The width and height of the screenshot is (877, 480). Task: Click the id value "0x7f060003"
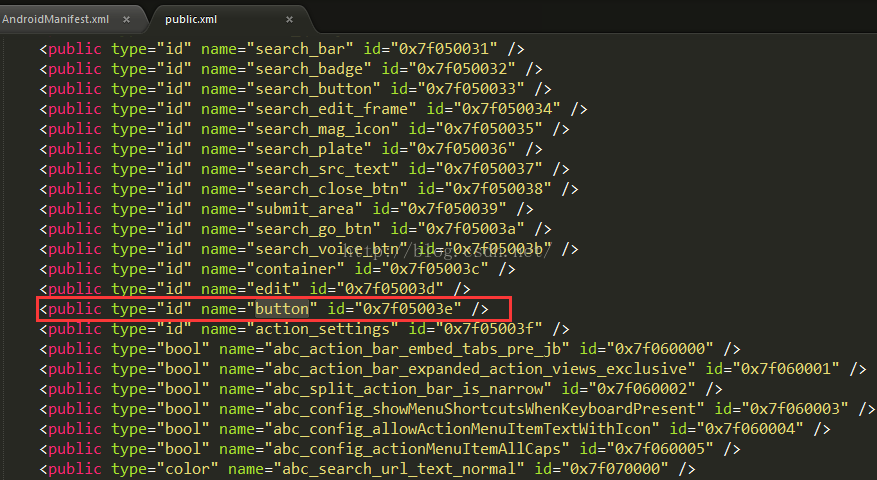pos(795,410)
